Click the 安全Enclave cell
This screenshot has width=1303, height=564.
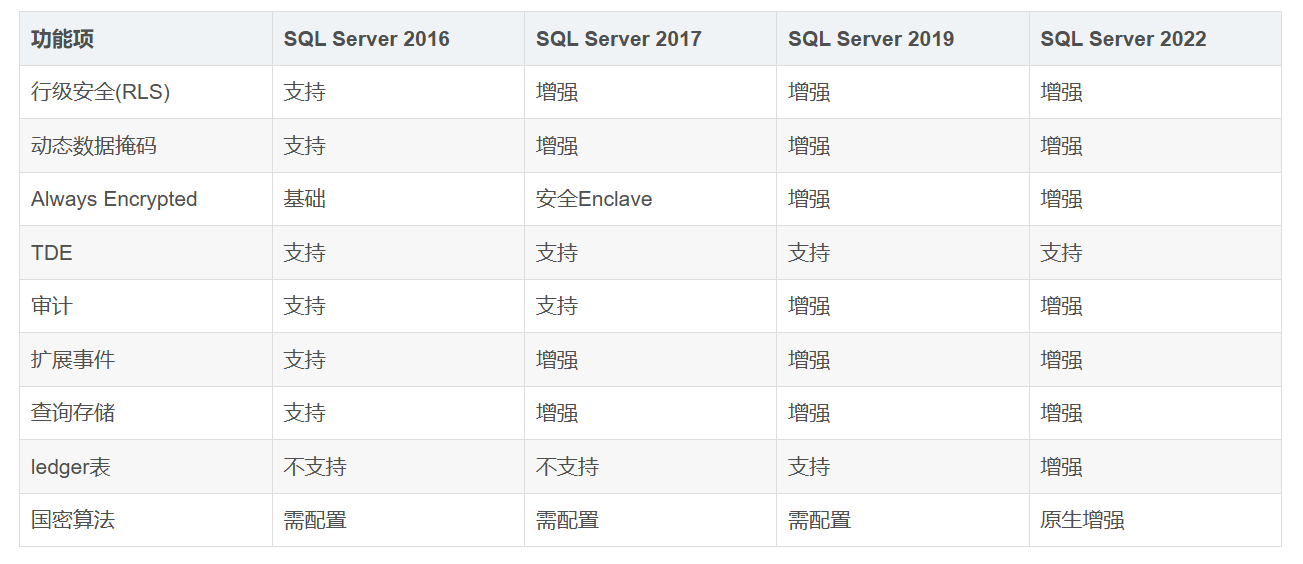594,199
